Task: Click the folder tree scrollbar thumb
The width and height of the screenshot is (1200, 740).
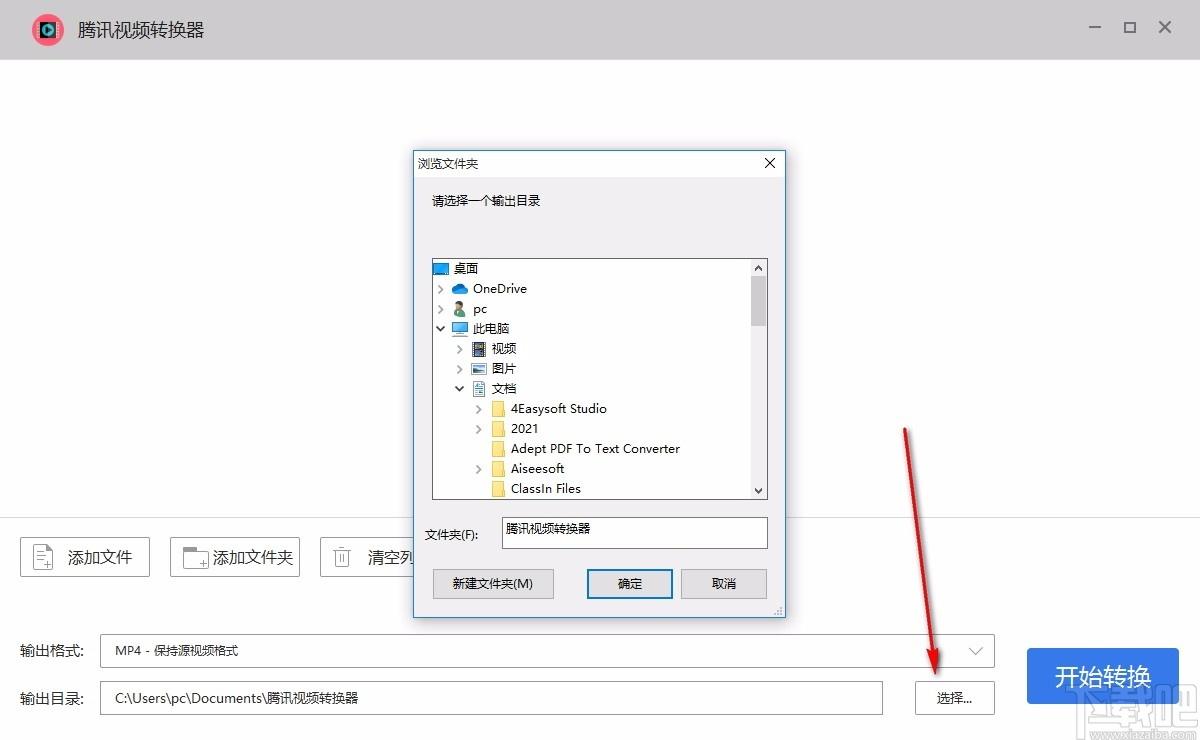Action: pyautogui.click(x=759, y=301)
